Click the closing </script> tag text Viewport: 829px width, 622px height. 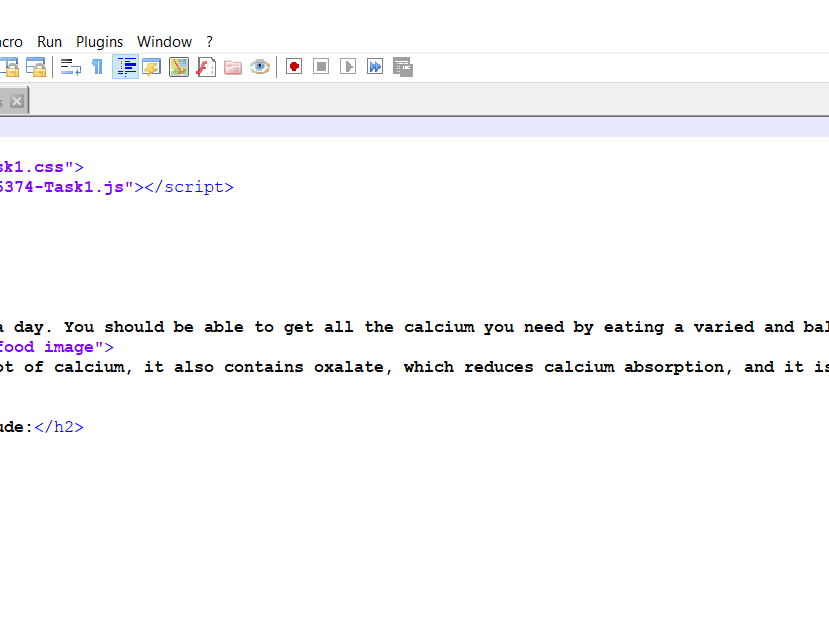[189, 187]
